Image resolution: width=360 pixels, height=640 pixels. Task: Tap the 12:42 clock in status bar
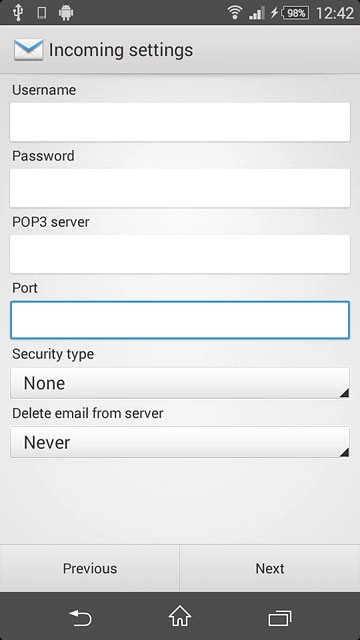[335, 13]
